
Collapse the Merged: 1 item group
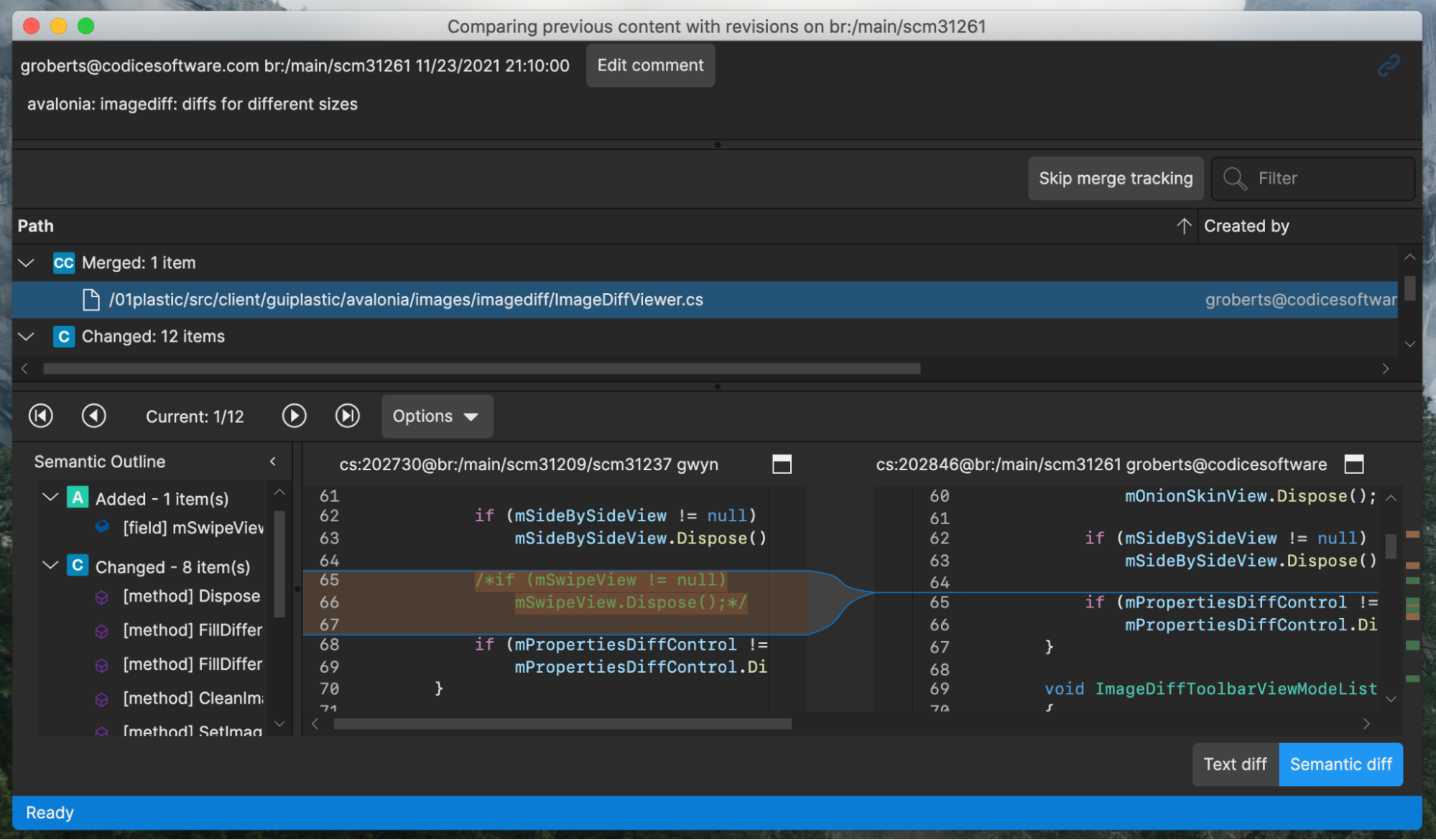click(x=26, y=263)
